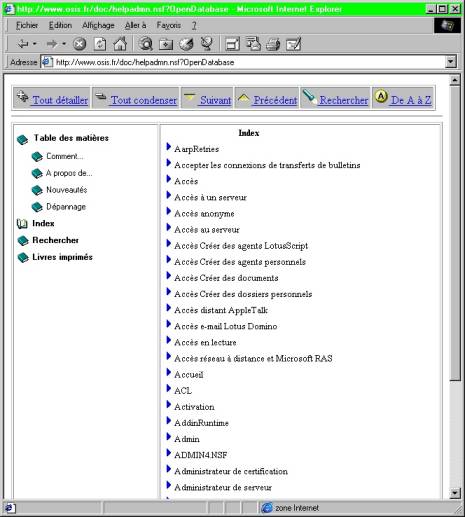The width and height of the screenshot is (465, 517).
Task: Expand the AarpRetries index entry
Action: (169, 146)
